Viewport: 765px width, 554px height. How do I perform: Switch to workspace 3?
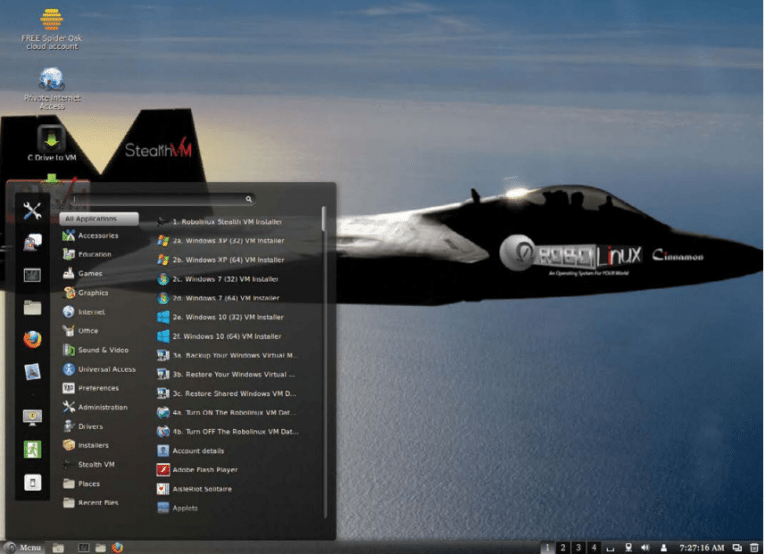point(579,548)
